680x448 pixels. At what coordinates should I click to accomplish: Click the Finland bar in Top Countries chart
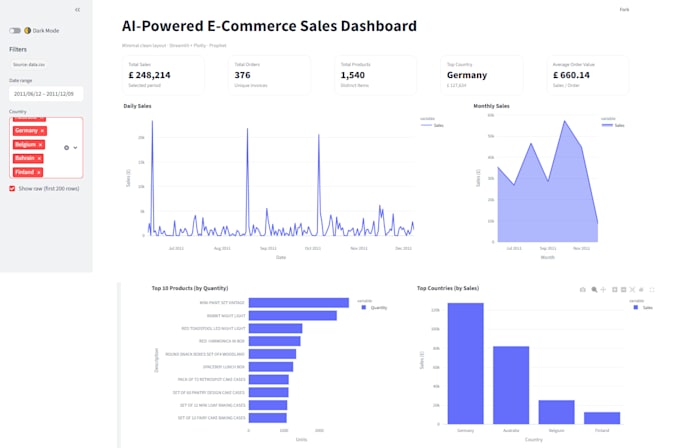tap(602, 418)
